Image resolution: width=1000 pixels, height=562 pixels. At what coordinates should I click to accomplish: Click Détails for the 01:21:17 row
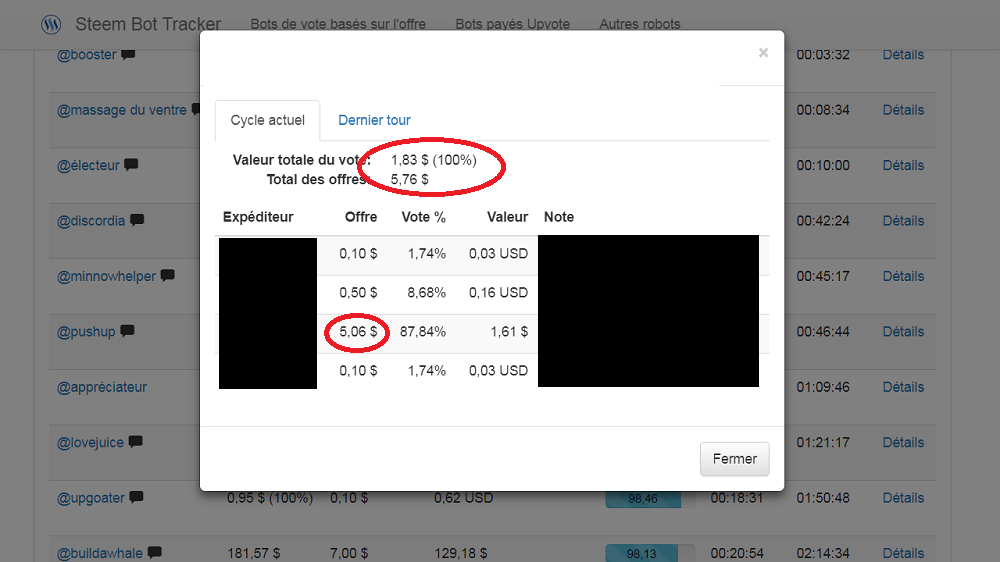903,443
